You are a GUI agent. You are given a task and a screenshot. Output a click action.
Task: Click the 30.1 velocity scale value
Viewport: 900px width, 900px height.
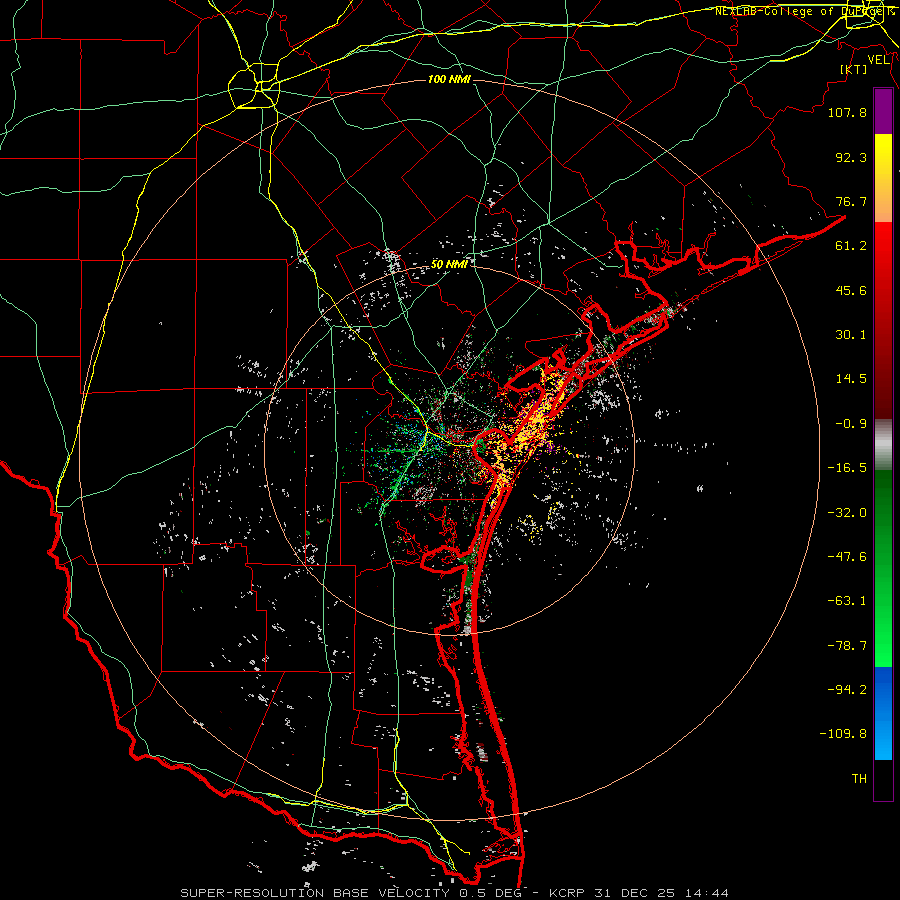(x=851, y=335)
